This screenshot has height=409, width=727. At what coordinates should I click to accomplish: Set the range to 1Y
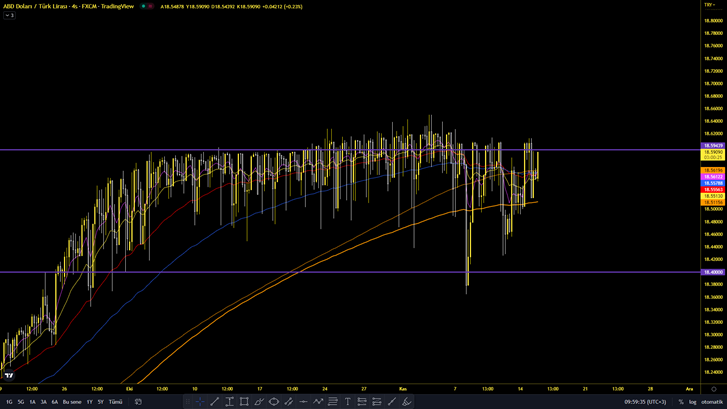(89, 402)
